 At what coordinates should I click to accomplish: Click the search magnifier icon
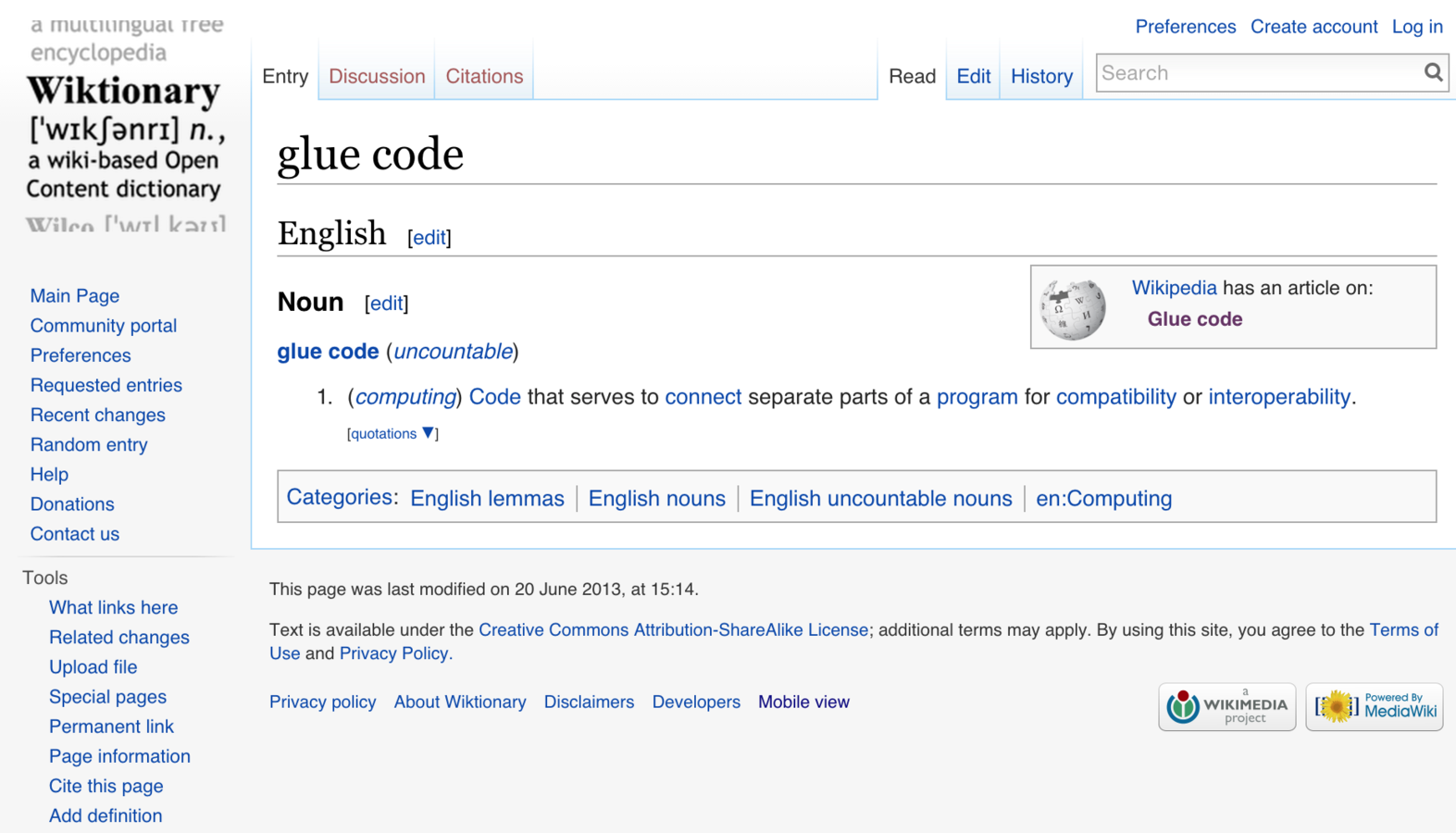tap(1433, 73)
